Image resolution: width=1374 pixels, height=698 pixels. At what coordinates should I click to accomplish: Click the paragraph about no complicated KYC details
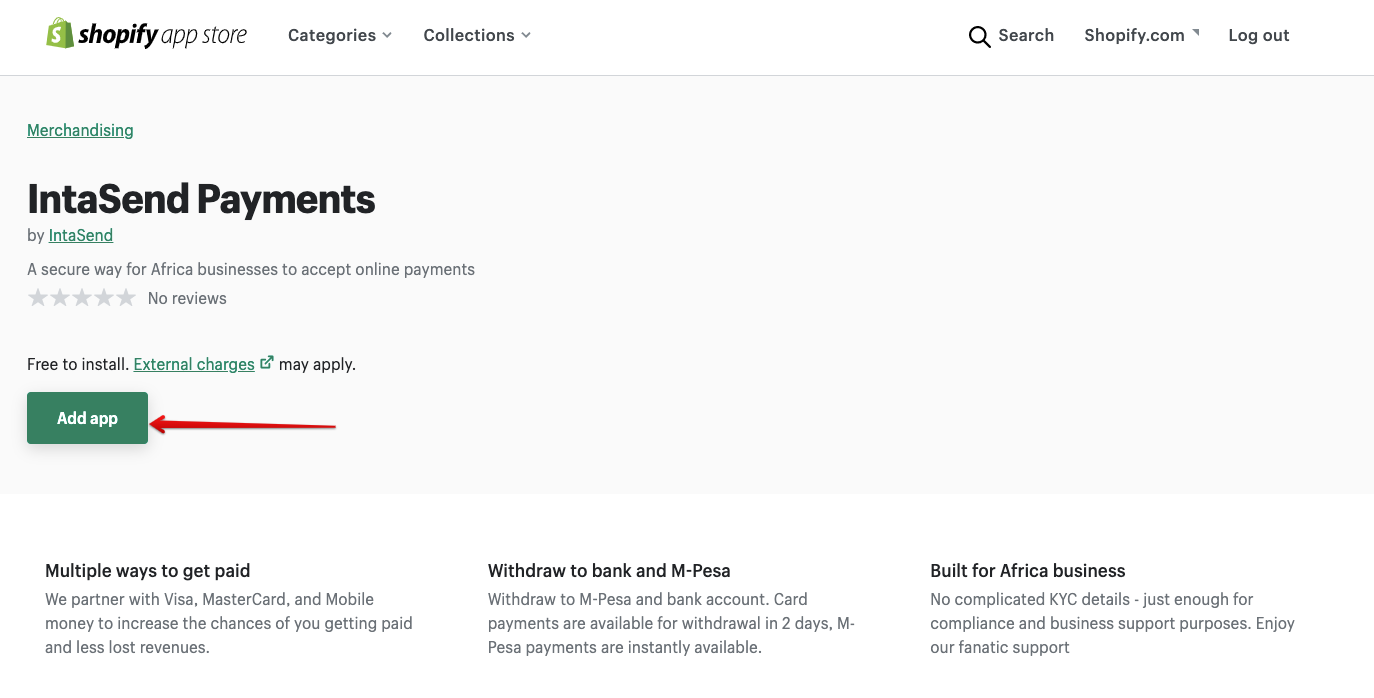1112,623
